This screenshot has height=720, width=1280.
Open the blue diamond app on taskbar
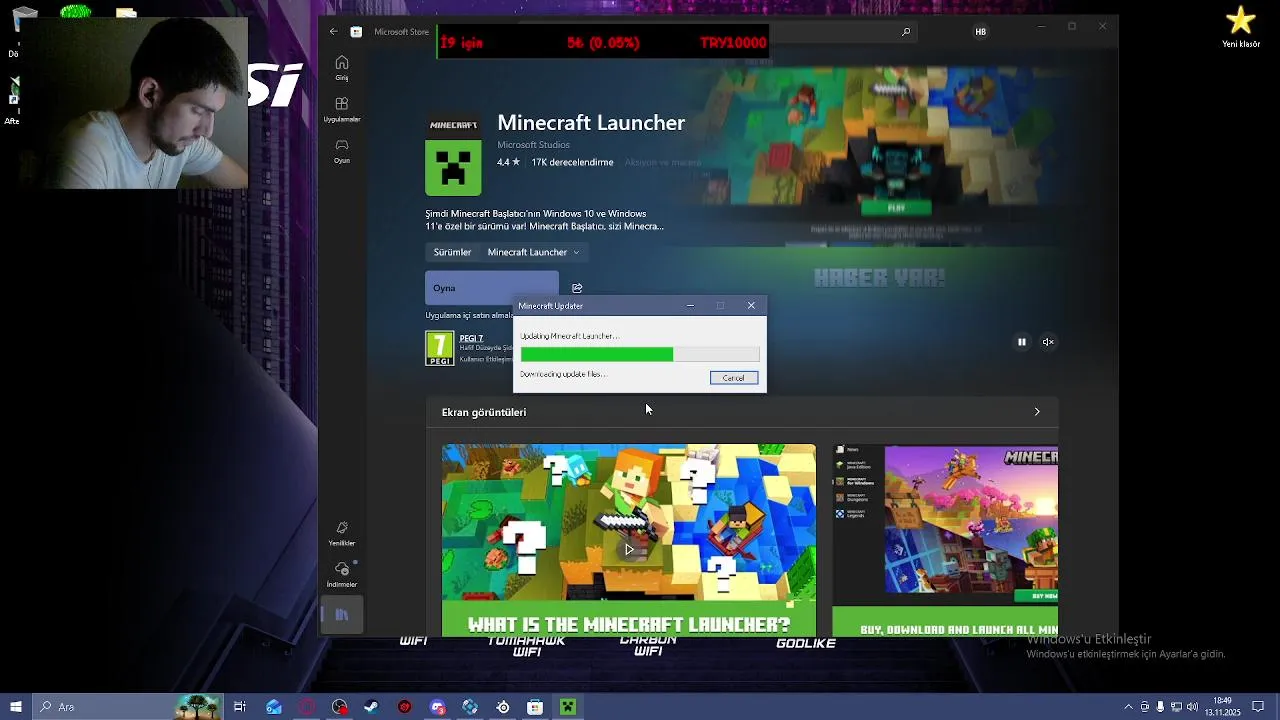470,707
